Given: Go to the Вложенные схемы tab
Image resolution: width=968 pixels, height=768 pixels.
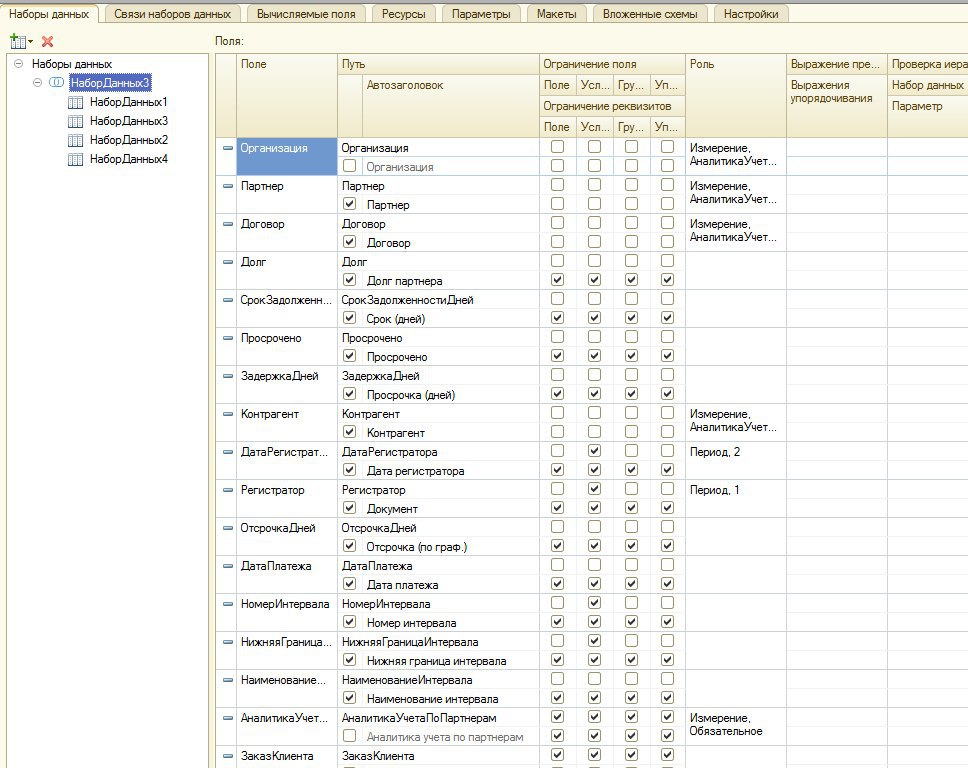Looking at the screenshot, I should pyautogui.click(x=650, y=14).
